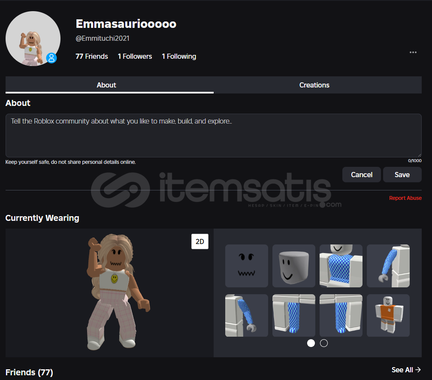Open the three-dots profile options menu

pyautogui.click(x=413, y=52)
